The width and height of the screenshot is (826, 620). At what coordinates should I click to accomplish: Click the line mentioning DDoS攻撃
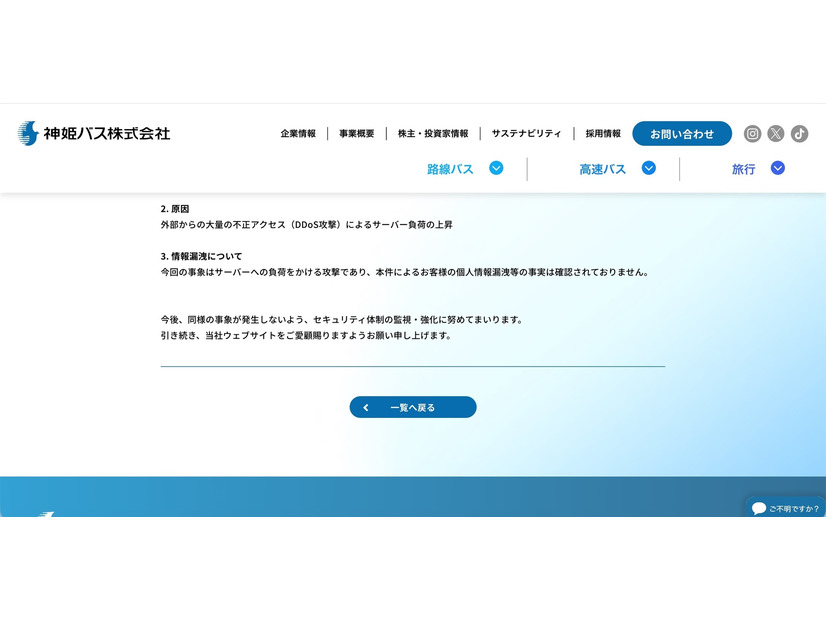pos(307,225)
